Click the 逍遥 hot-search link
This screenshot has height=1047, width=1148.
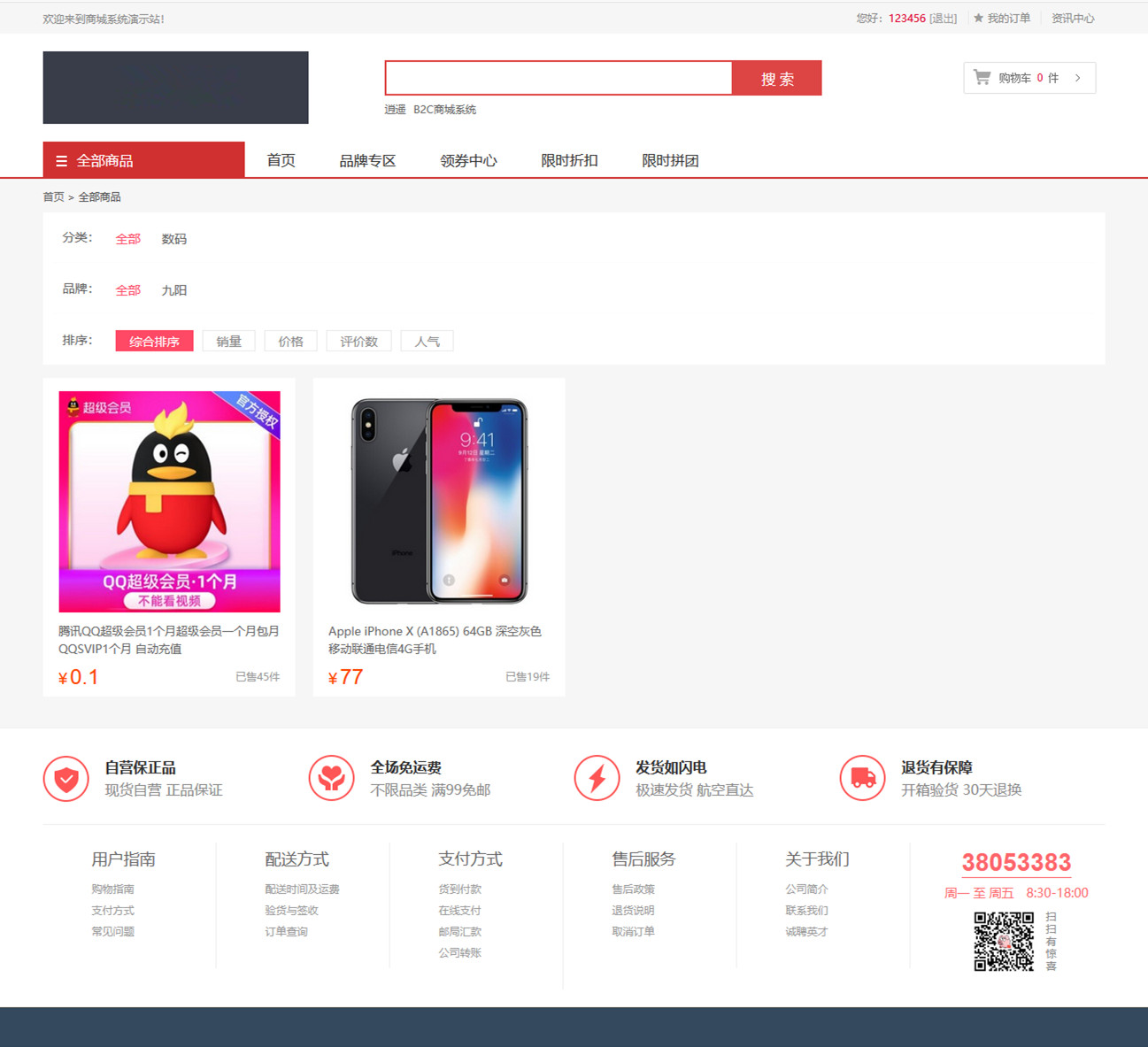395,110
